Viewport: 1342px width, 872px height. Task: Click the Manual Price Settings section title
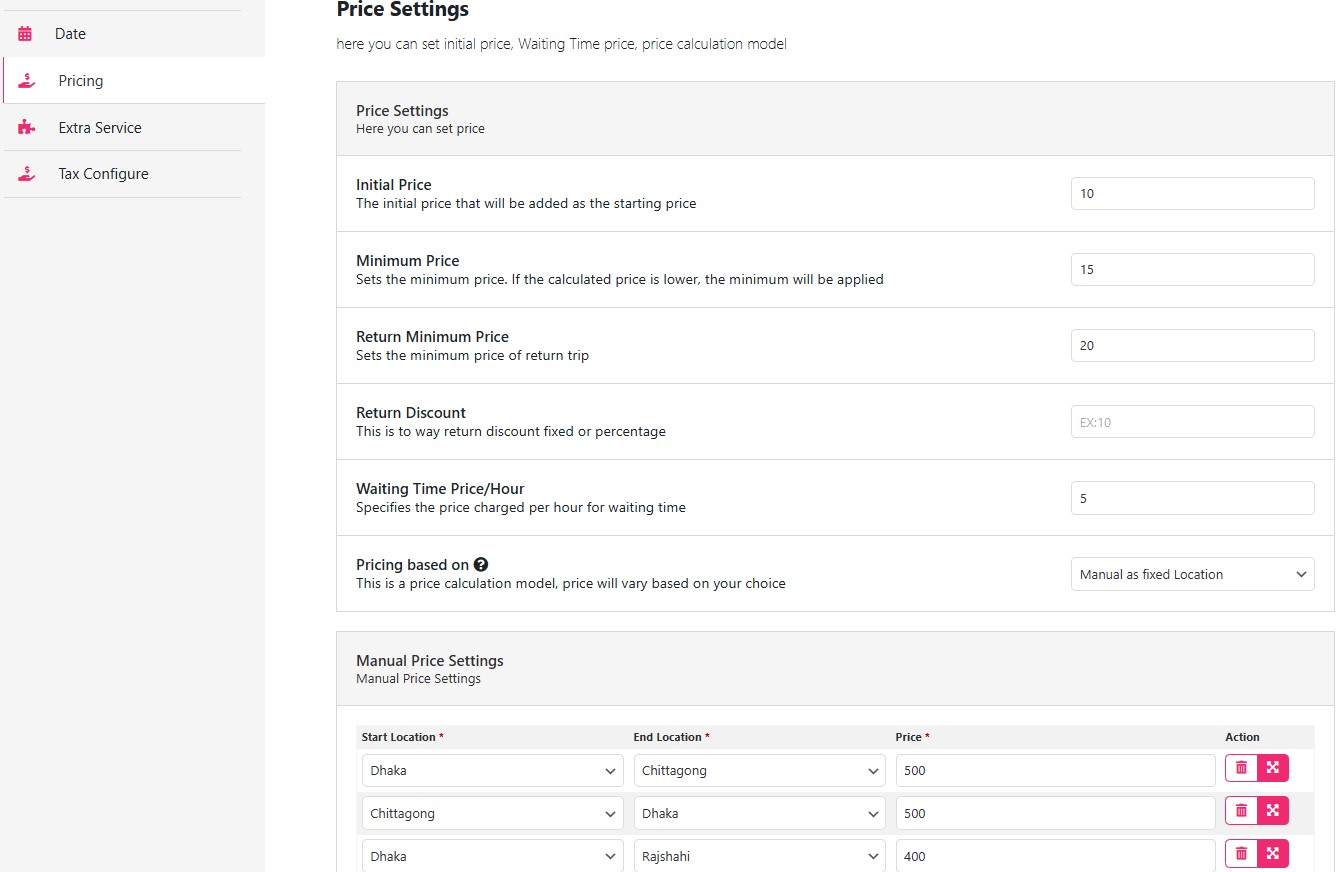click(x=430, y=661)
